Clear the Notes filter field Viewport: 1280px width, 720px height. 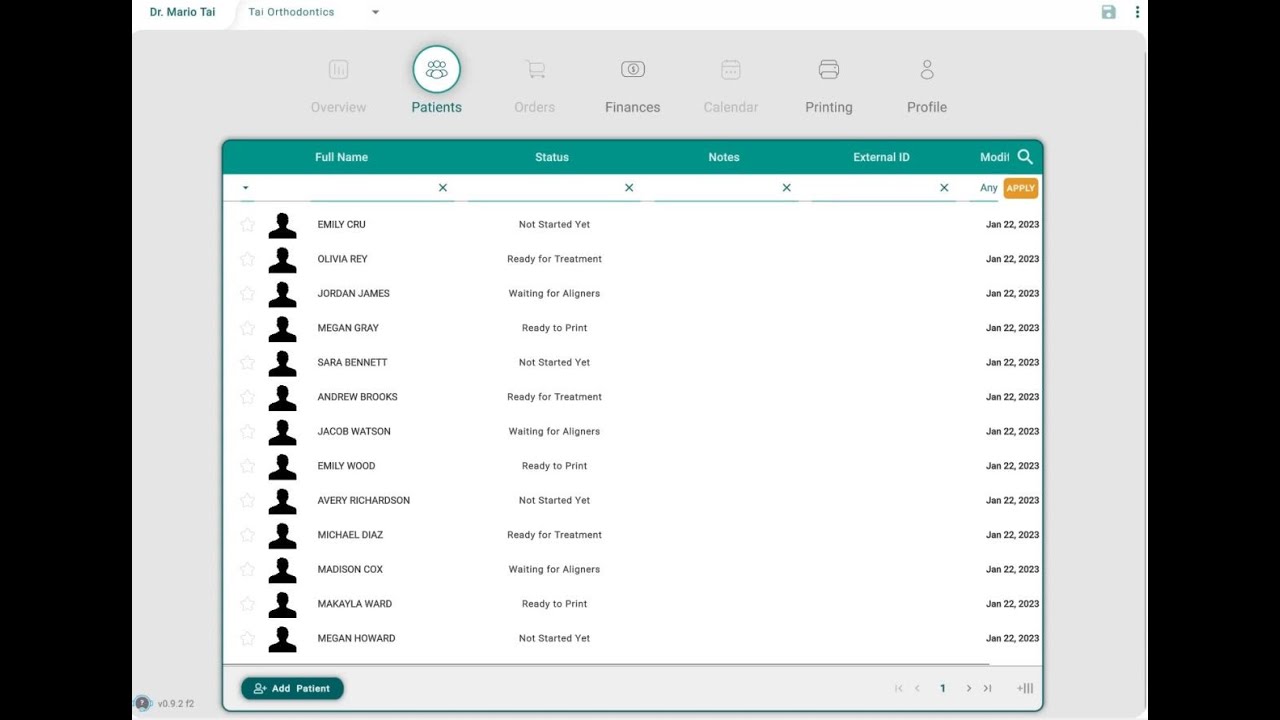pyautogui.click(x=787, y=188)
